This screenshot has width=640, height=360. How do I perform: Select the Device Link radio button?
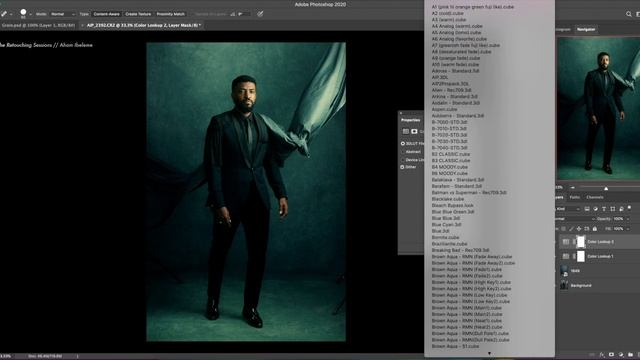402,160
